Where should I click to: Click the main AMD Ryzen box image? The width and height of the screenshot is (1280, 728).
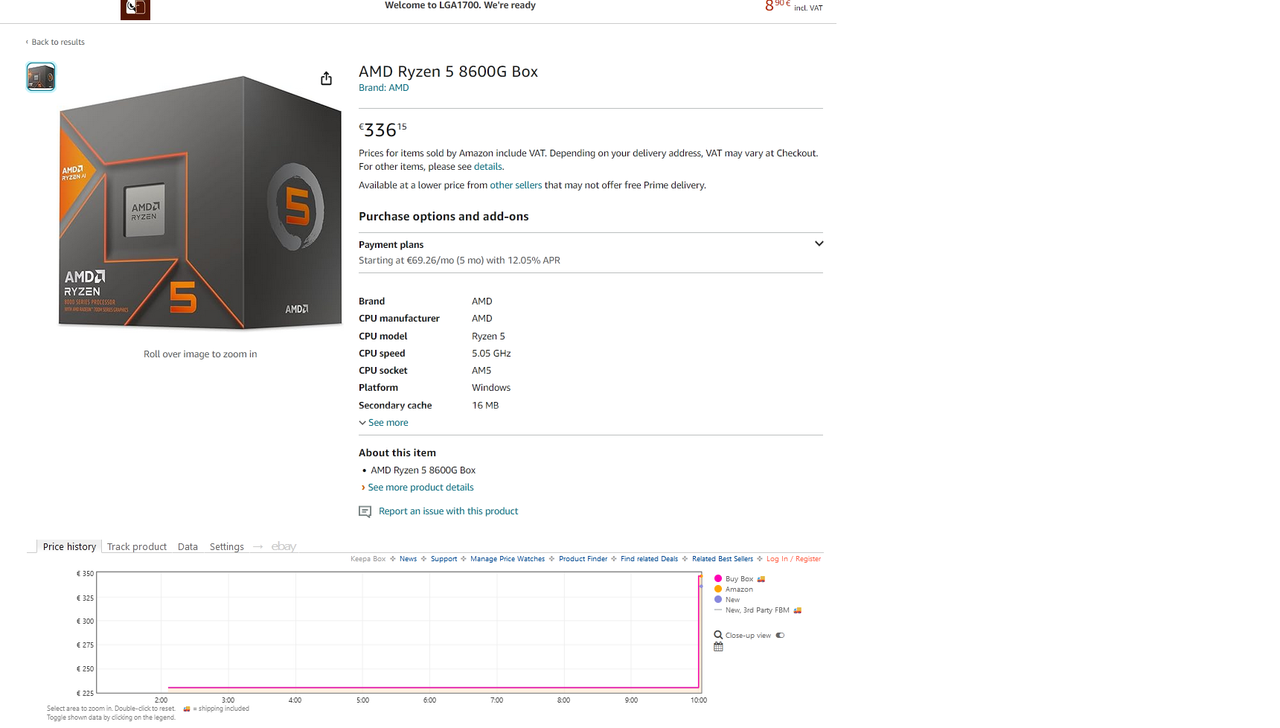point(200,202)
